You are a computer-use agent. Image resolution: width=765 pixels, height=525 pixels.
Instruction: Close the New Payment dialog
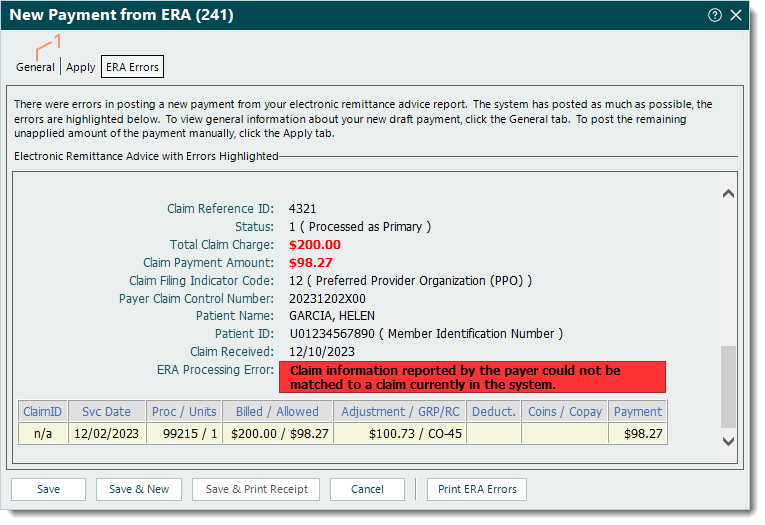tap(736, 15)
